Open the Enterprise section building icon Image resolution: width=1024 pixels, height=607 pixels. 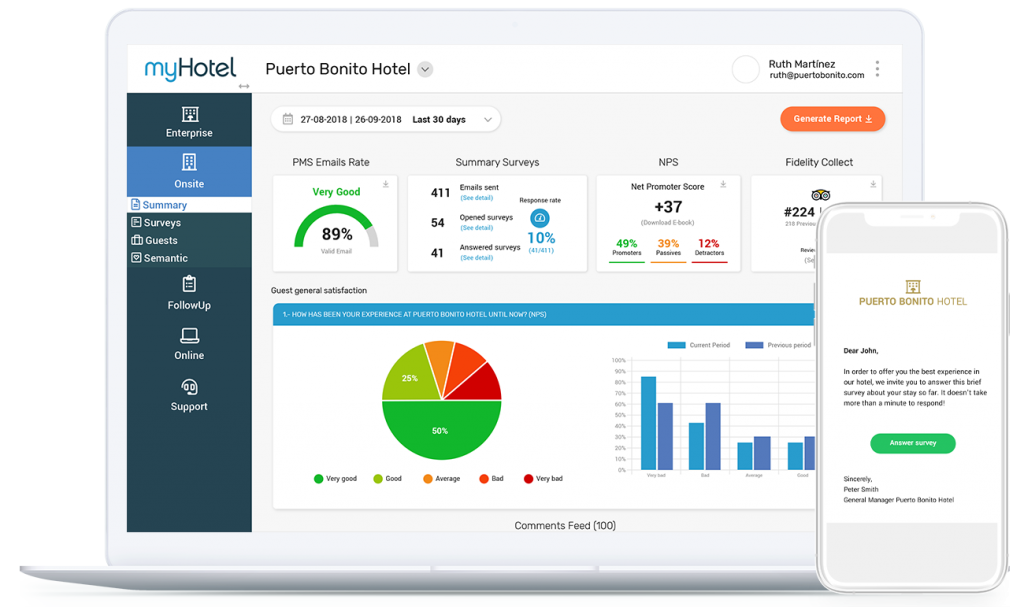(190, 114)
